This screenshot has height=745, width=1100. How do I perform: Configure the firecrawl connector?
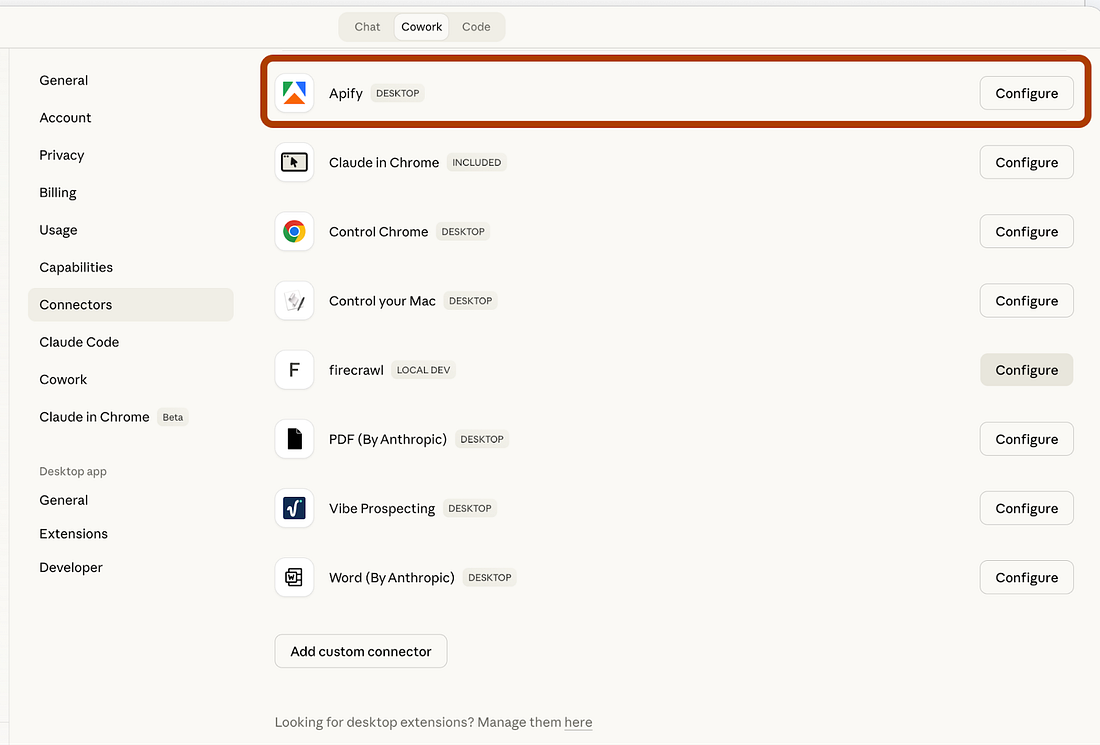point(1026,369)
